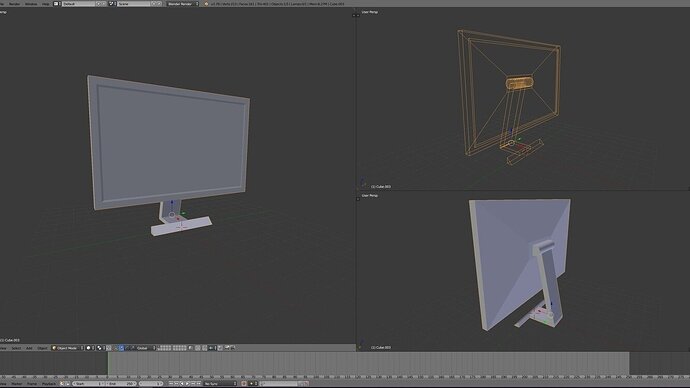Play the animation in reverse
The image size is (690, 388).
click(182, 384)
